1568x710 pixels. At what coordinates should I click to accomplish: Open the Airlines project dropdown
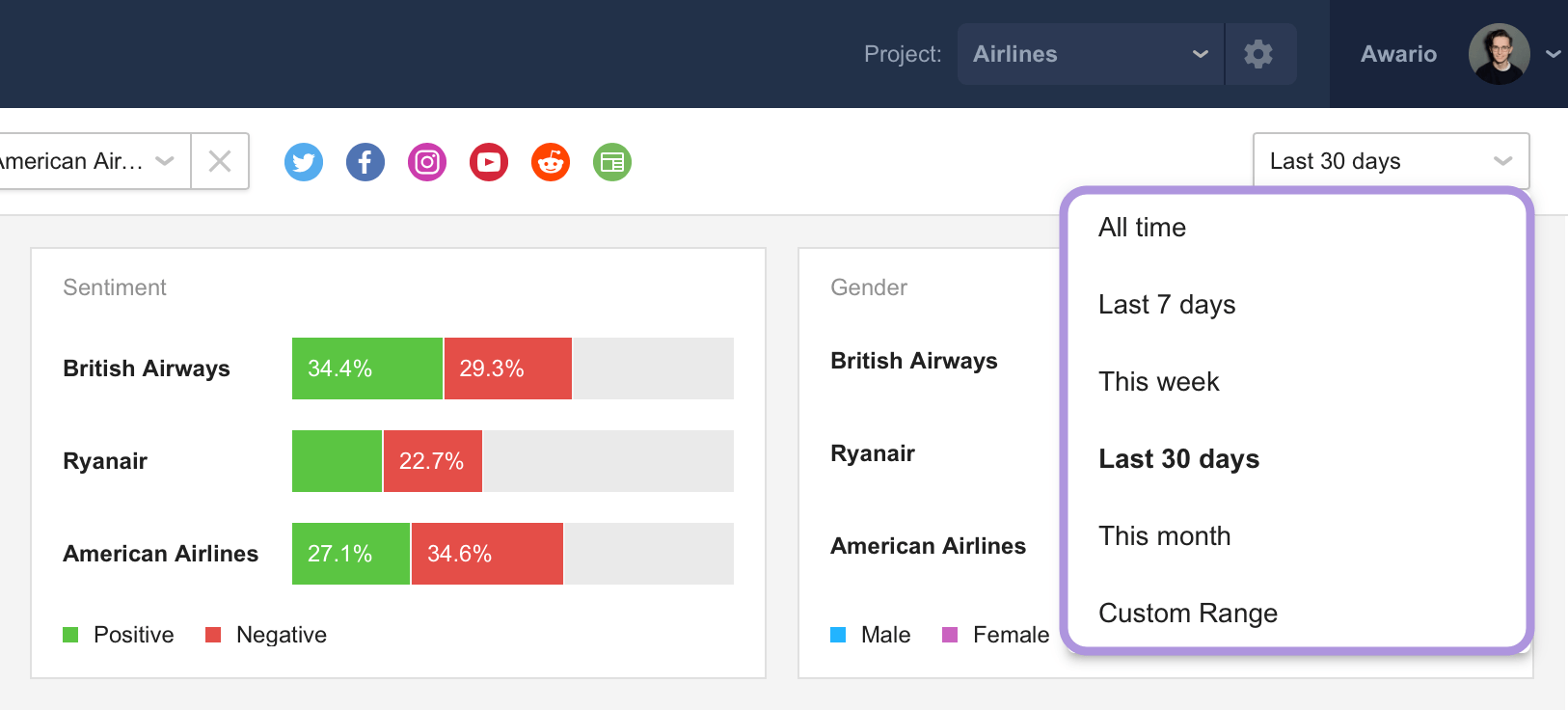click(x=1091, y=54)
